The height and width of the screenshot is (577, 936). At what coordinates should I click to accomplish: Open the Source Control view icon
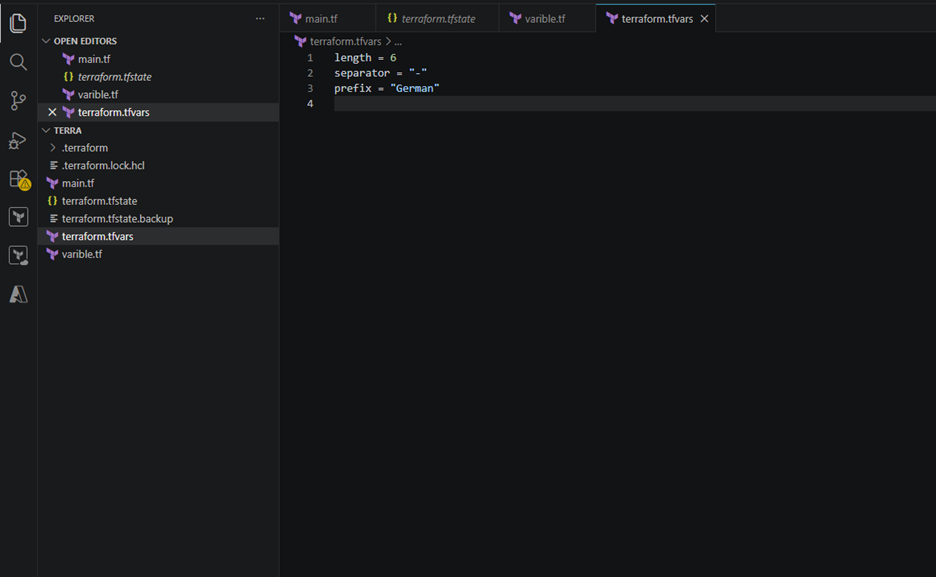tap(18, 100)
